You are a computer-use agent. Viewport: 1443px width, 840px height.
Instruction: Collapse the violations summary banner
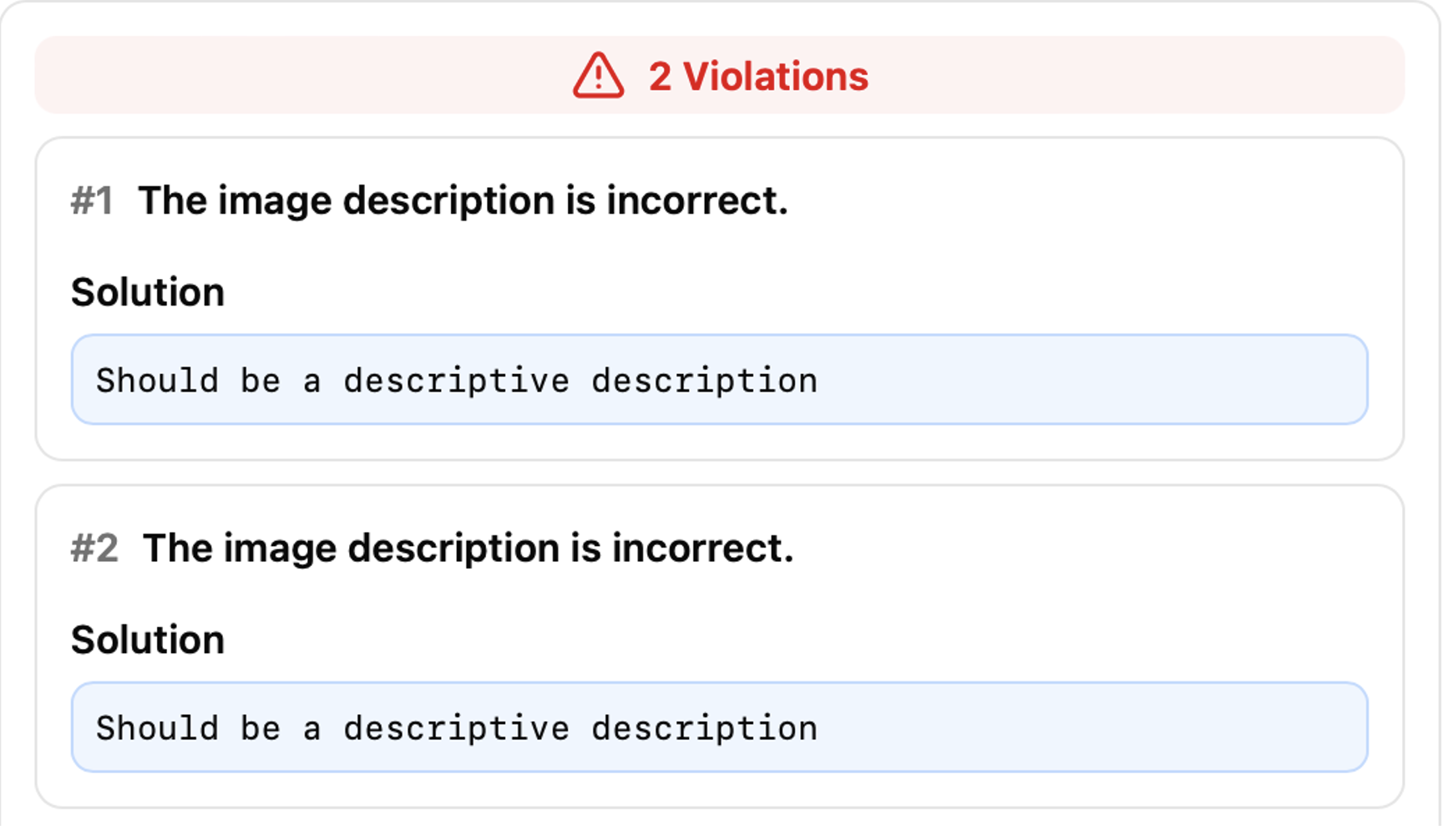click(721, 76)
